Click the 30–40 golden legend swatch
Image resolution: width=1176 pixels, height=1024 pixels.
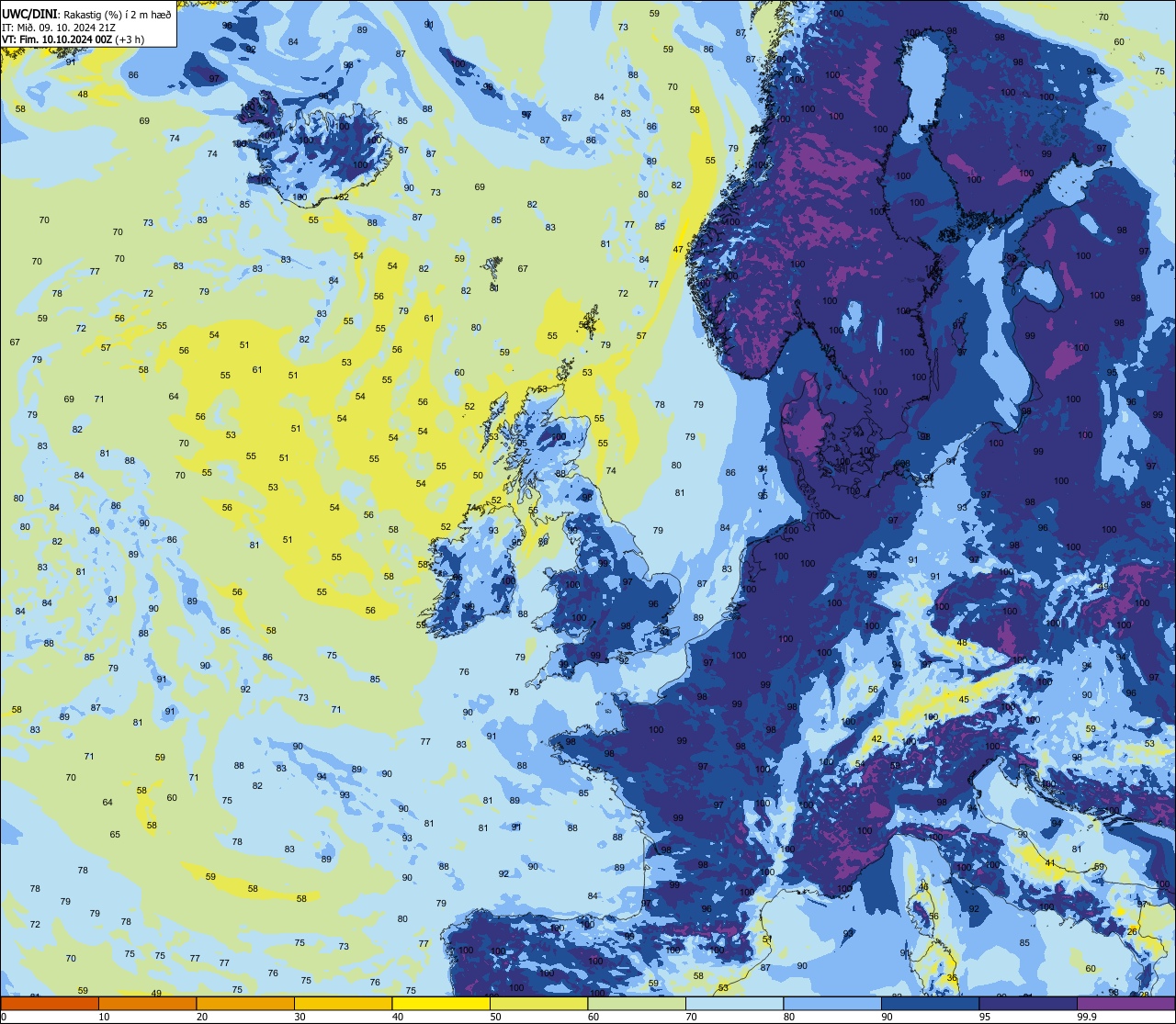(343, 1003)
